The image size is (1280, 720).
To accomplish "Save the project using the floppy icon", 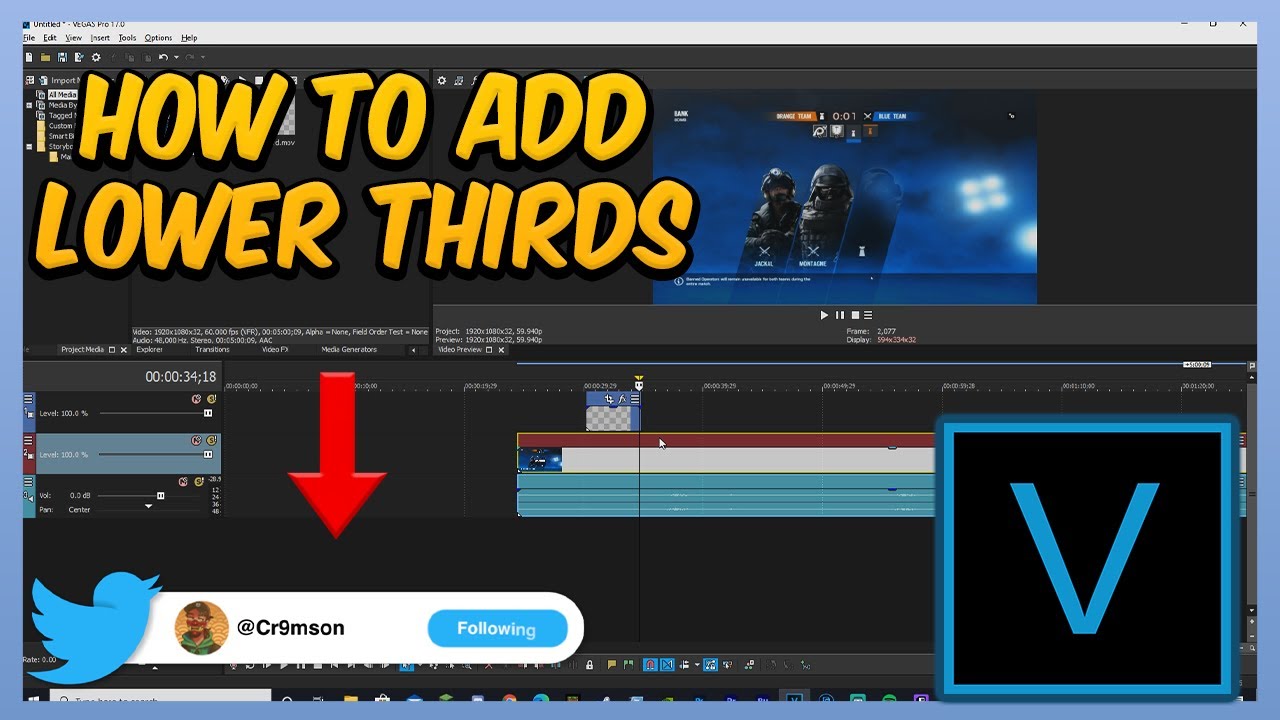I will [x=62, y=58].
